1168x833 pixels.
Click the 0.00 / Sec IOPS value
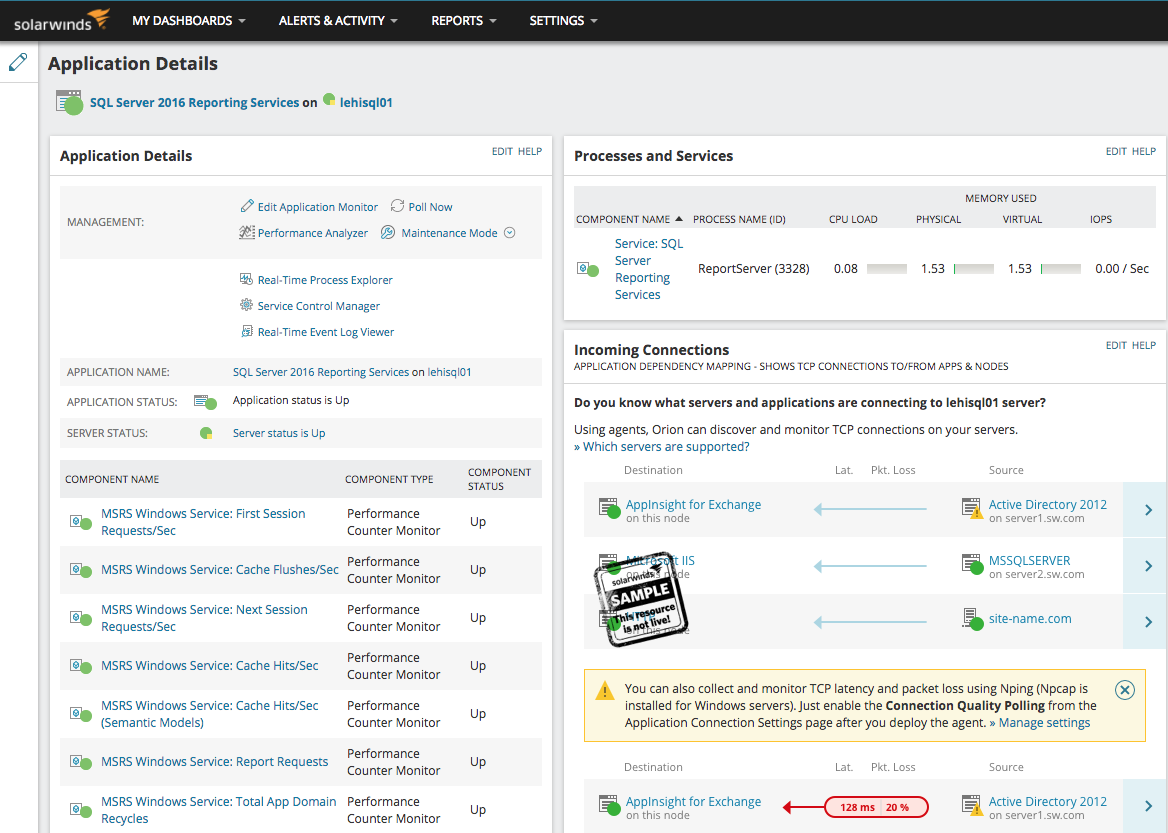tap(1122, 269)
